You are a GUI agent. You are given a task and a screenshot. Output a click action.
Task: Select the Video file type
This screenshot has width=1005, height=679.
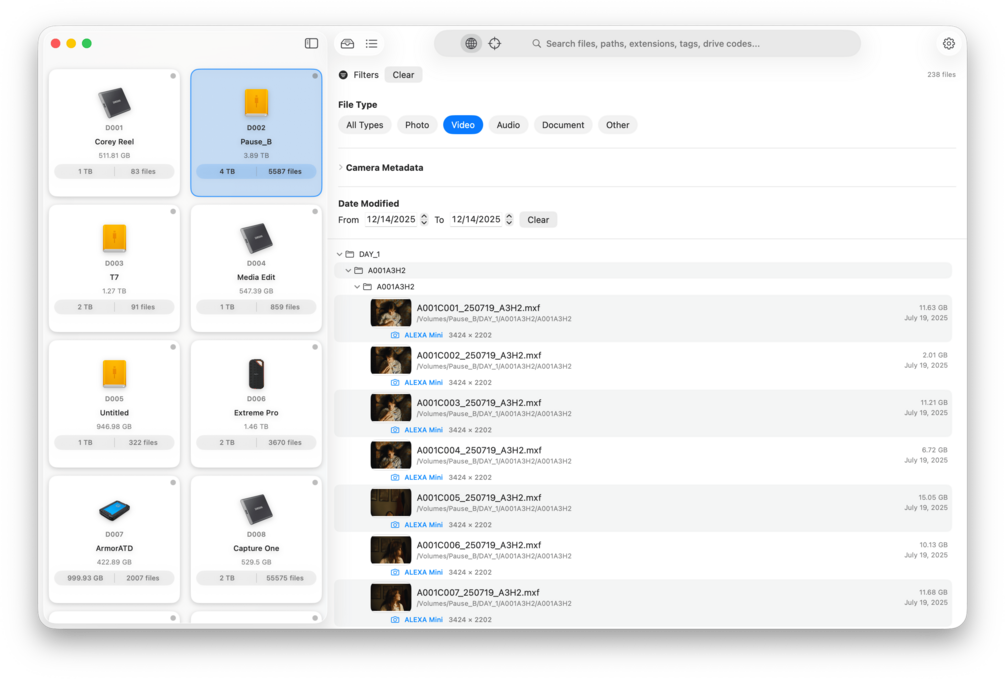[463, 125]
